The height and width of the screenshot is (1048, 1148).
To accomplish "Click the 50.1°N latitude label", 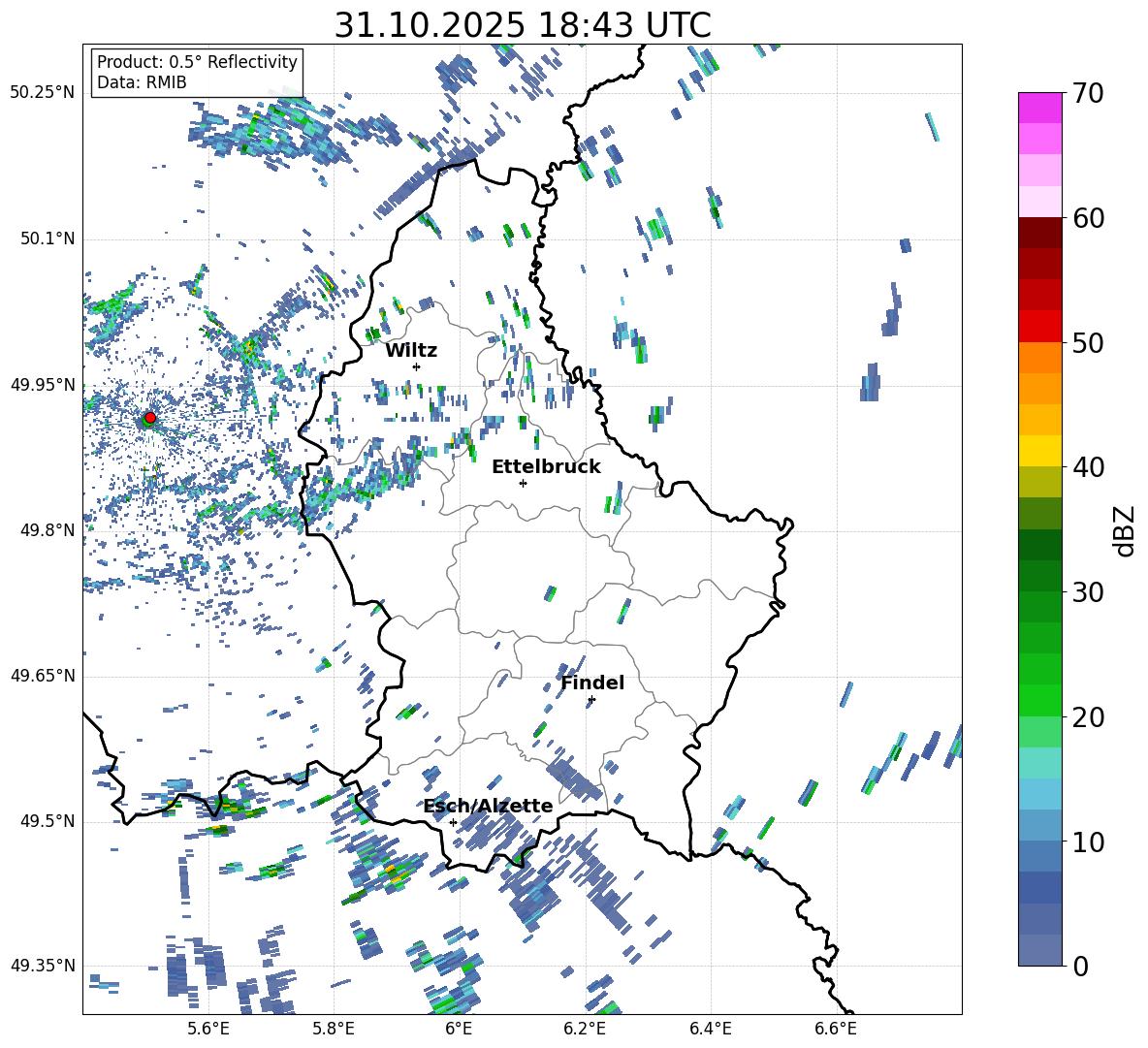I will click(x=47, y=238).
